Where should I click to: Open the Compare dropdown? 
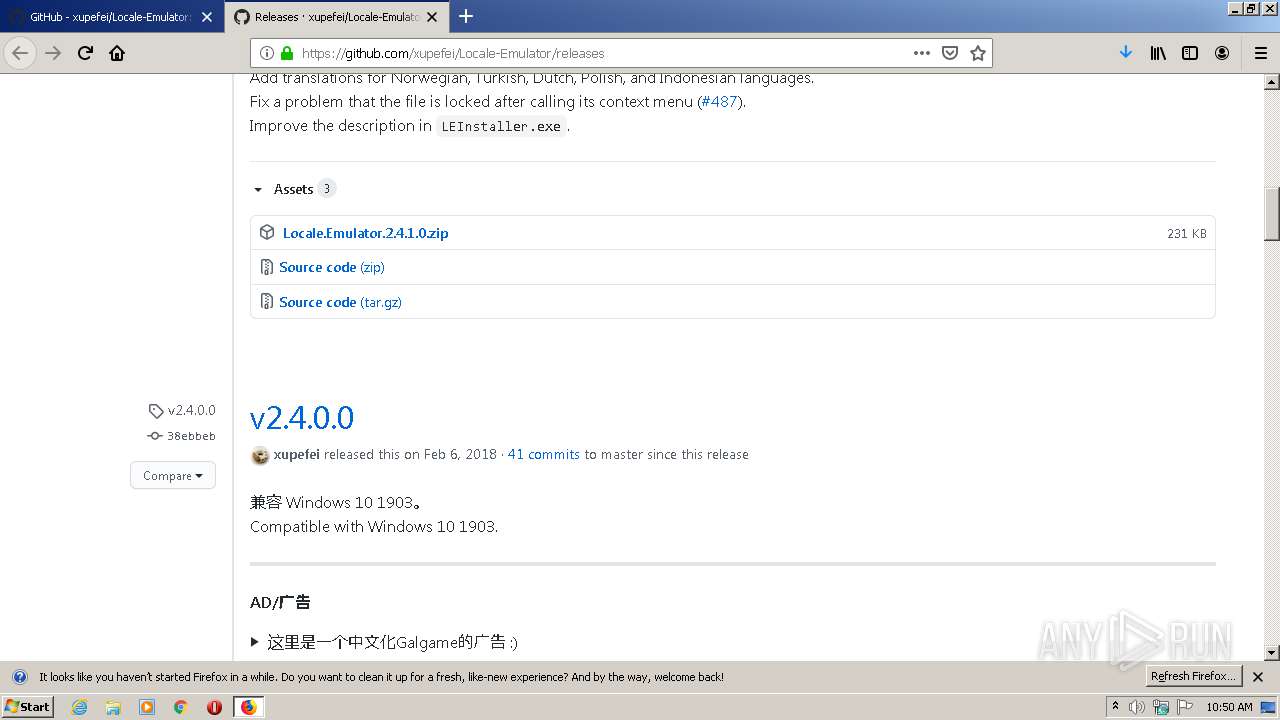[173, 476]
